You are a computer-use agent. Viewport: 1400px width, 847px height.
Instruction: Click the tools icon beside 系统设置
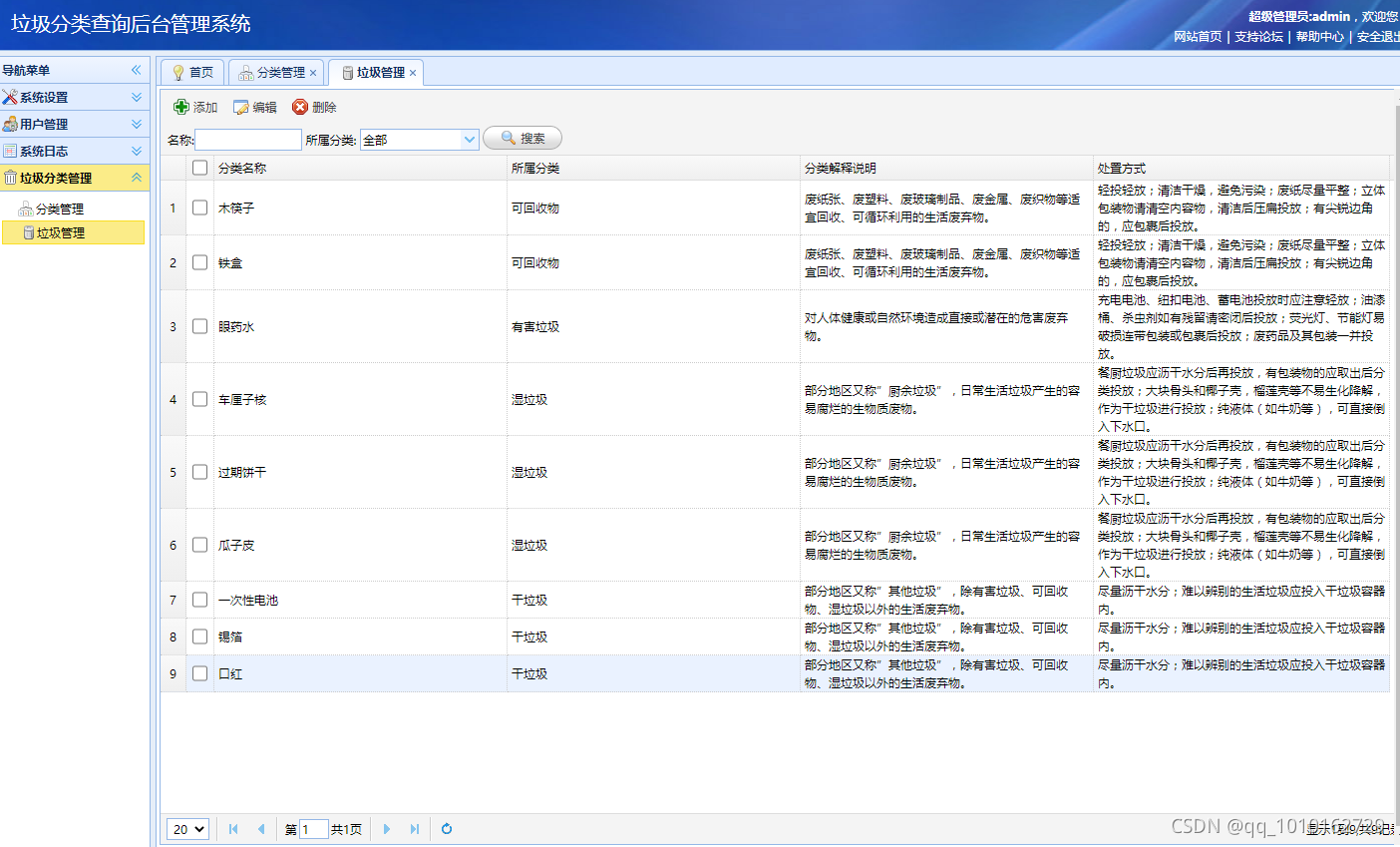click(x=10, y=97)
